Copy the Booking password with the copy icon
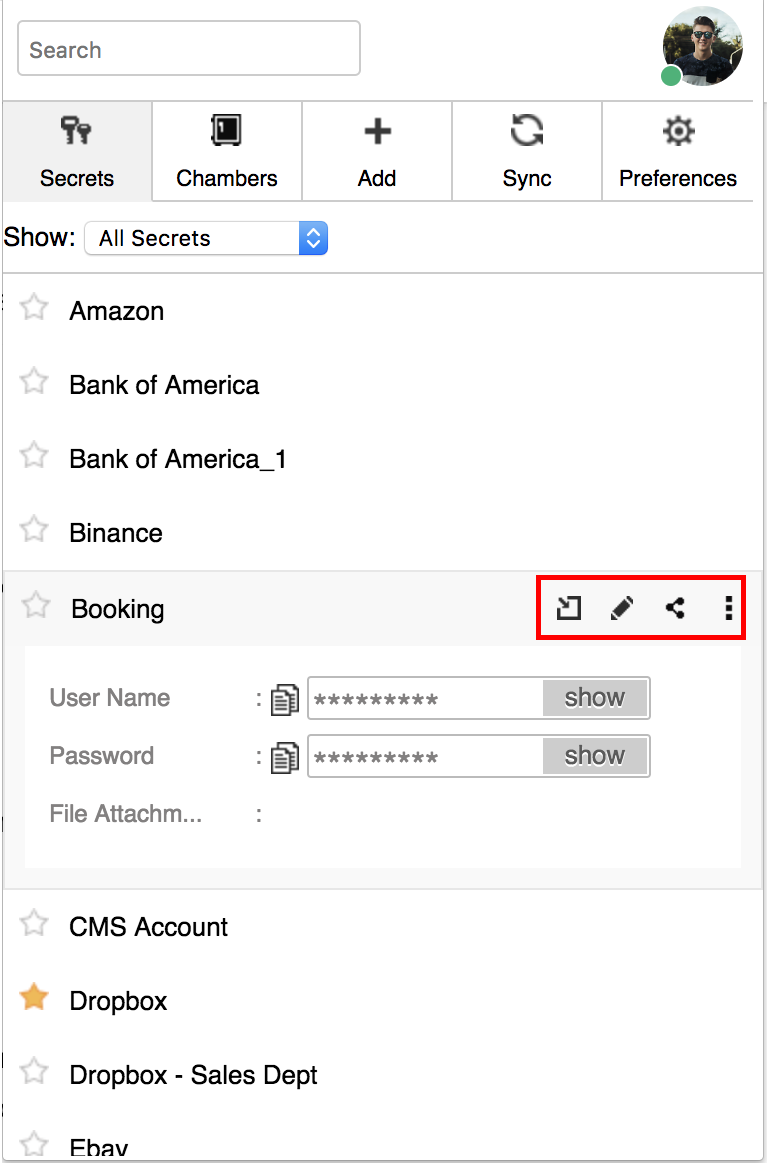The height and width of the screenshot is (1163, 767). click(284, 757)
